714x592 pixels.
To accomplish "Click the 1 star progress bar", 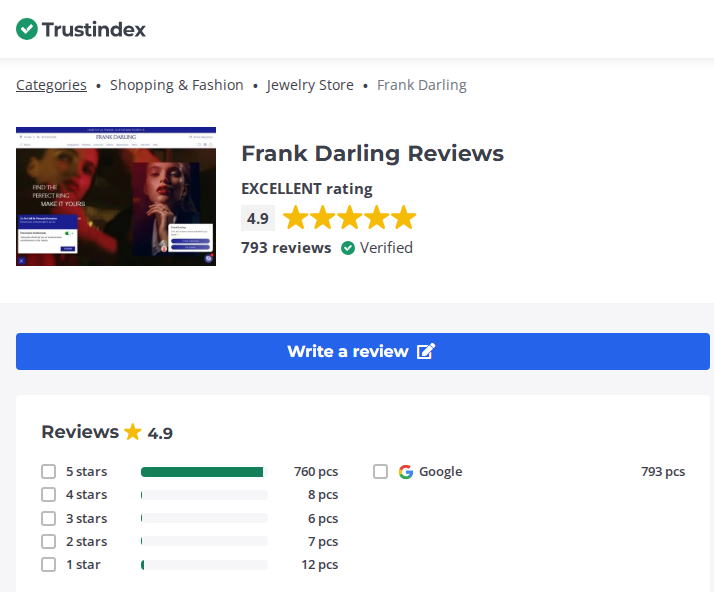I will (204, 565).
